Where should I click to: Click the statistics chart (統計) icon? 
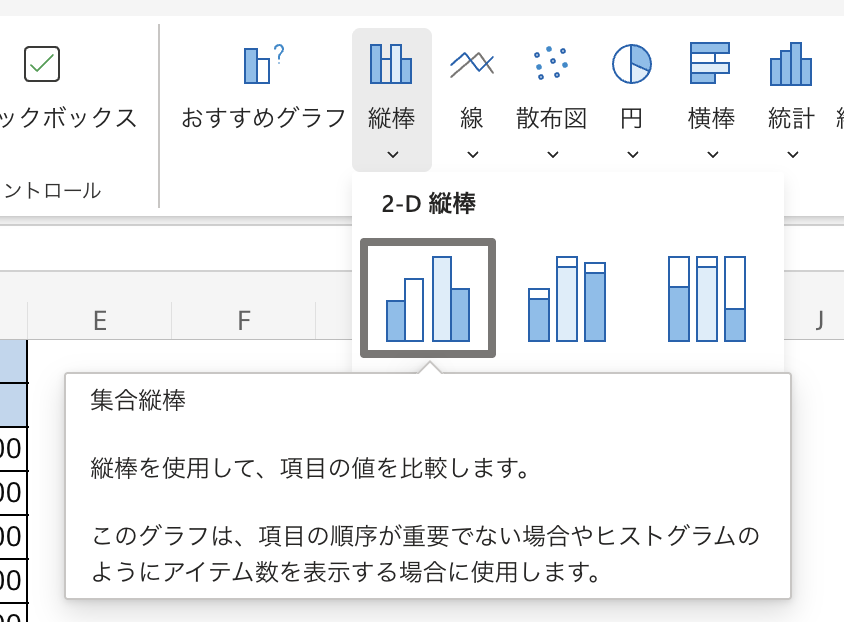pos(791,64)
